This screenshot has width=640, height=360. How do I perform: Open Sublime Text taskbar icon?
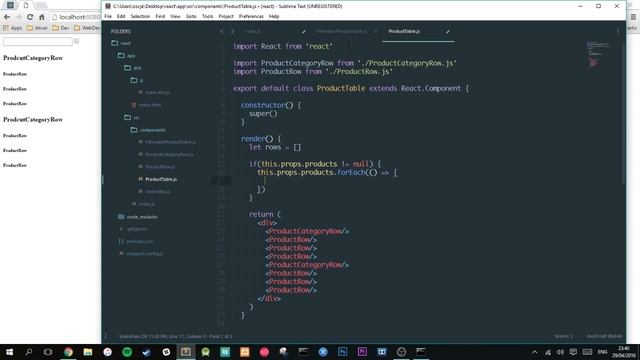pyautogui.click(x=186, y=352)
